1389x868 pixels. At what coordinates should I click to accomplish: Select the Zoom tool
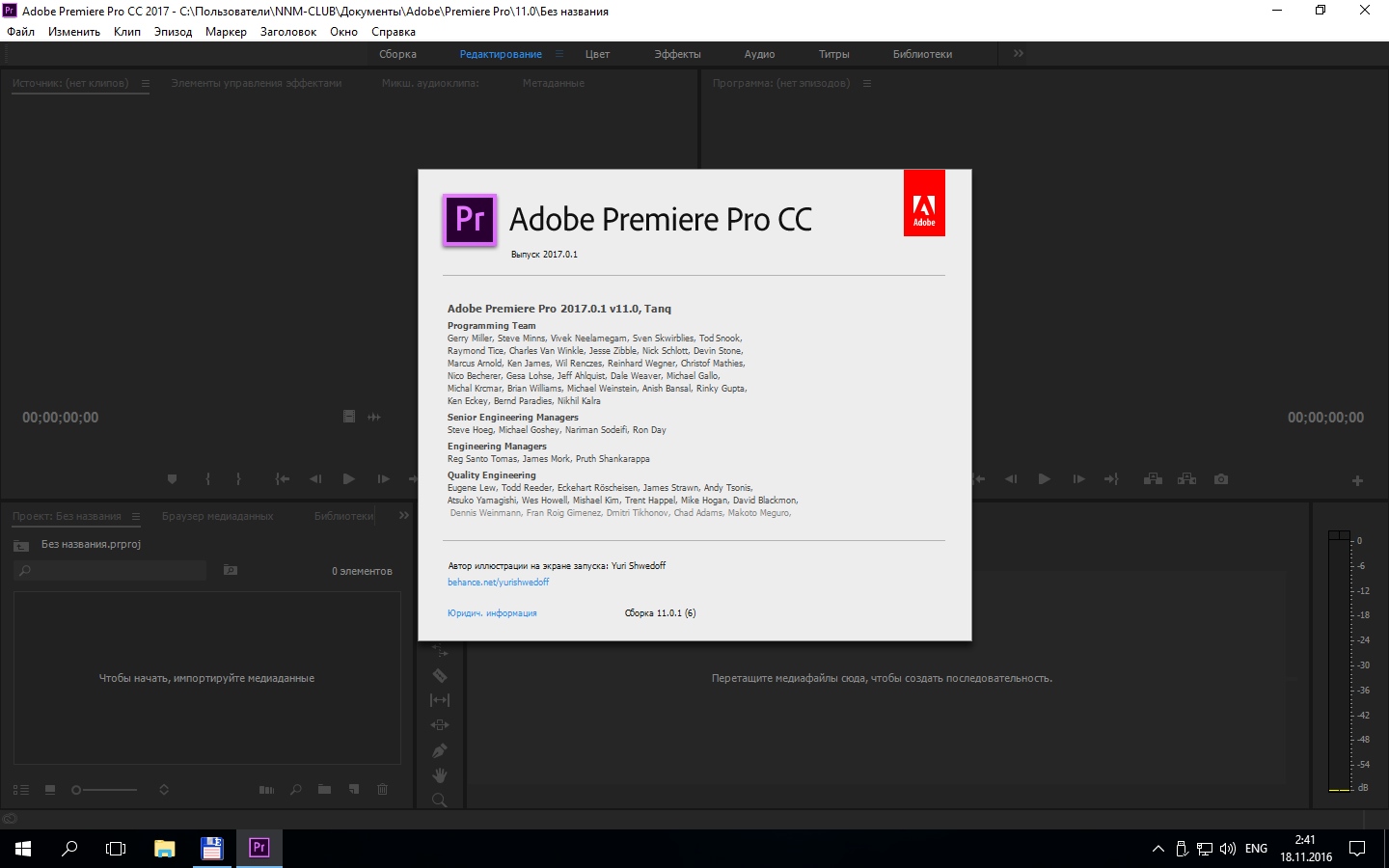tap(440, 800)
